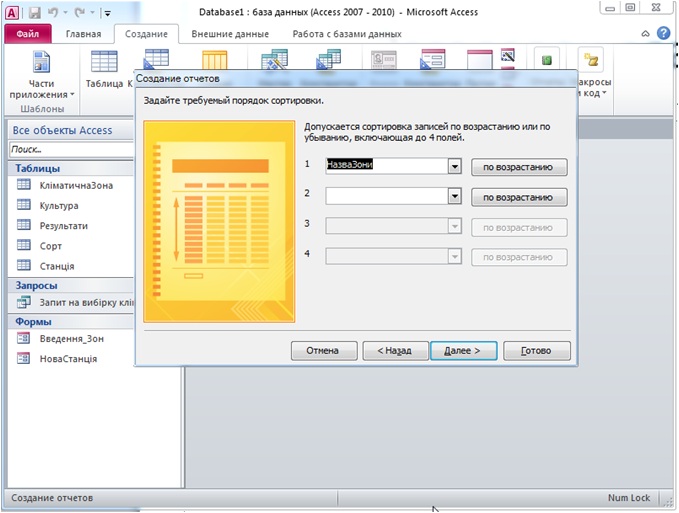Click the Далее button
Viewport: 679px width, 513px height.
[463, 351]
